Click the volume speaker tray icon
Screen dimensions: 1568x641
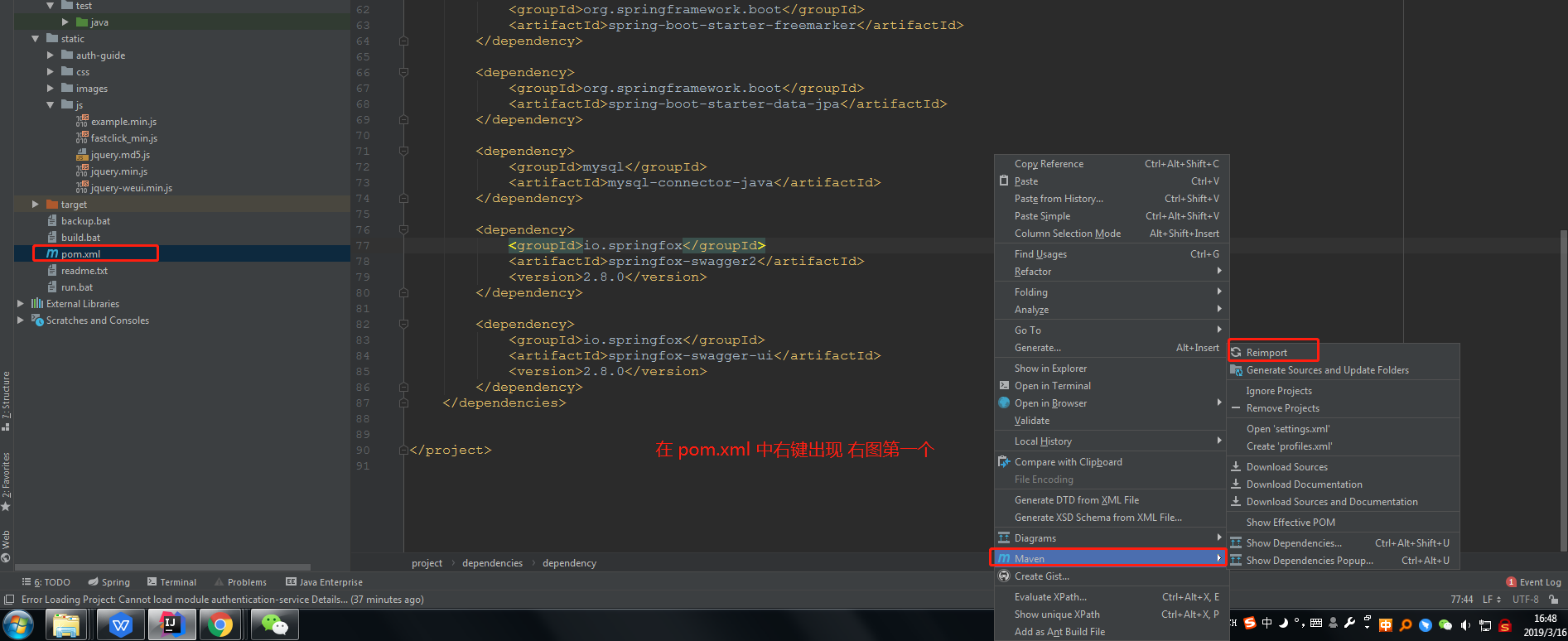tap(1465, 625)
